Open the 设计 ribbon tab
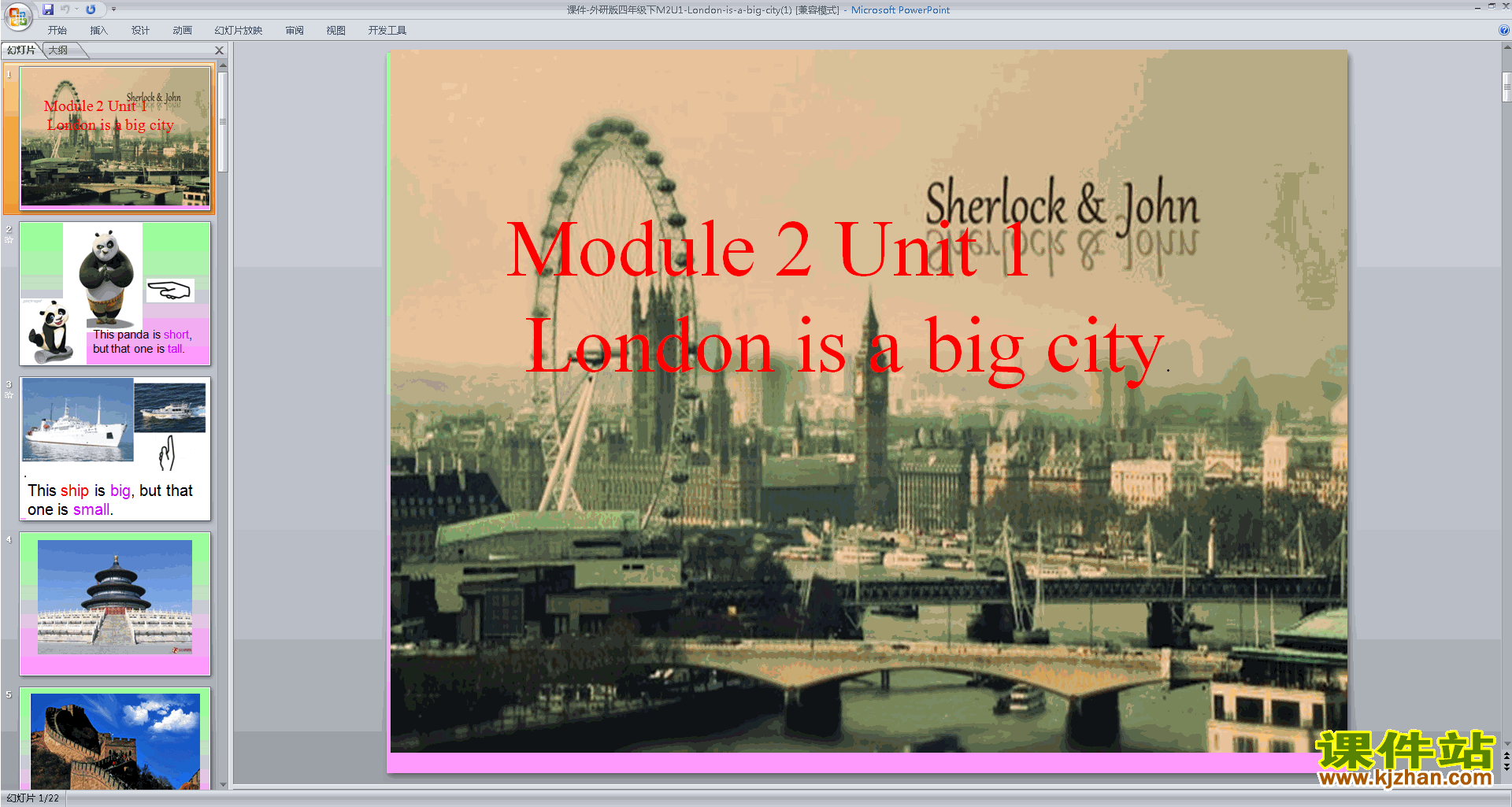This screenshot has height=807, width=1512. click(x=141, y=31)
